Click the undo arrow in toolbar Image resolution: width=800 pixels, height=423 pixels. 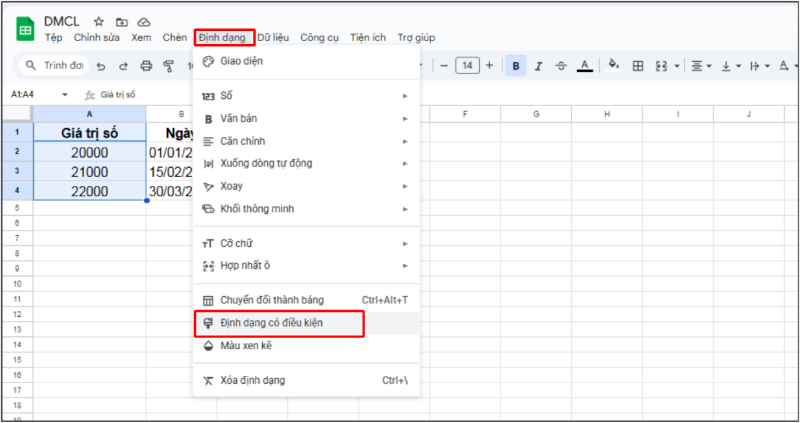coord(101,66)
